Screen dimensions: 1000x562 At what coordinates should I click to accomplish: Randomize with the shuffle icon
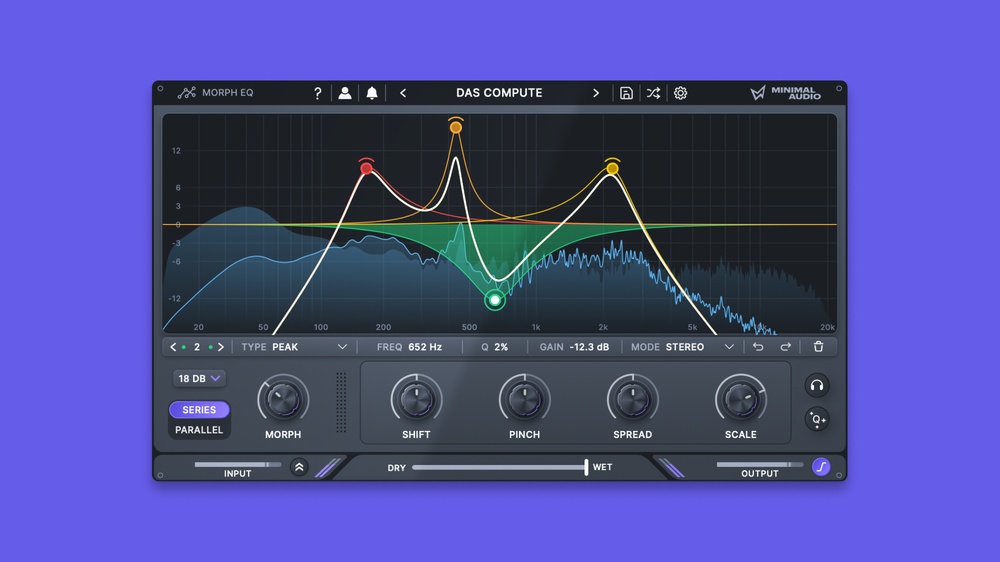click(653, 93)
